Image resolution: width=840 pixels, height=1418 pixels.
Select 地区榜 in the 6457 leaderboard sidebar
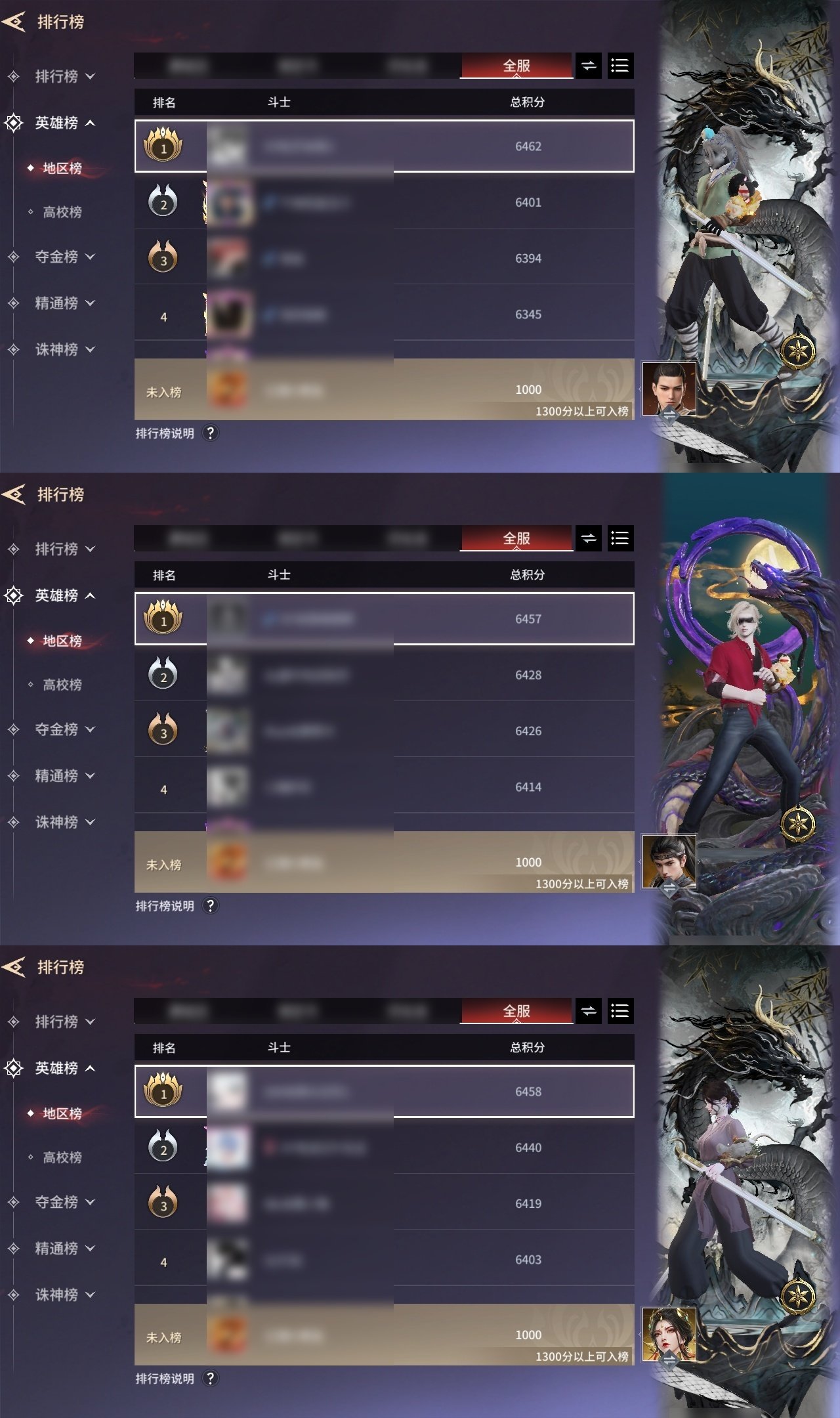(62, 641)
